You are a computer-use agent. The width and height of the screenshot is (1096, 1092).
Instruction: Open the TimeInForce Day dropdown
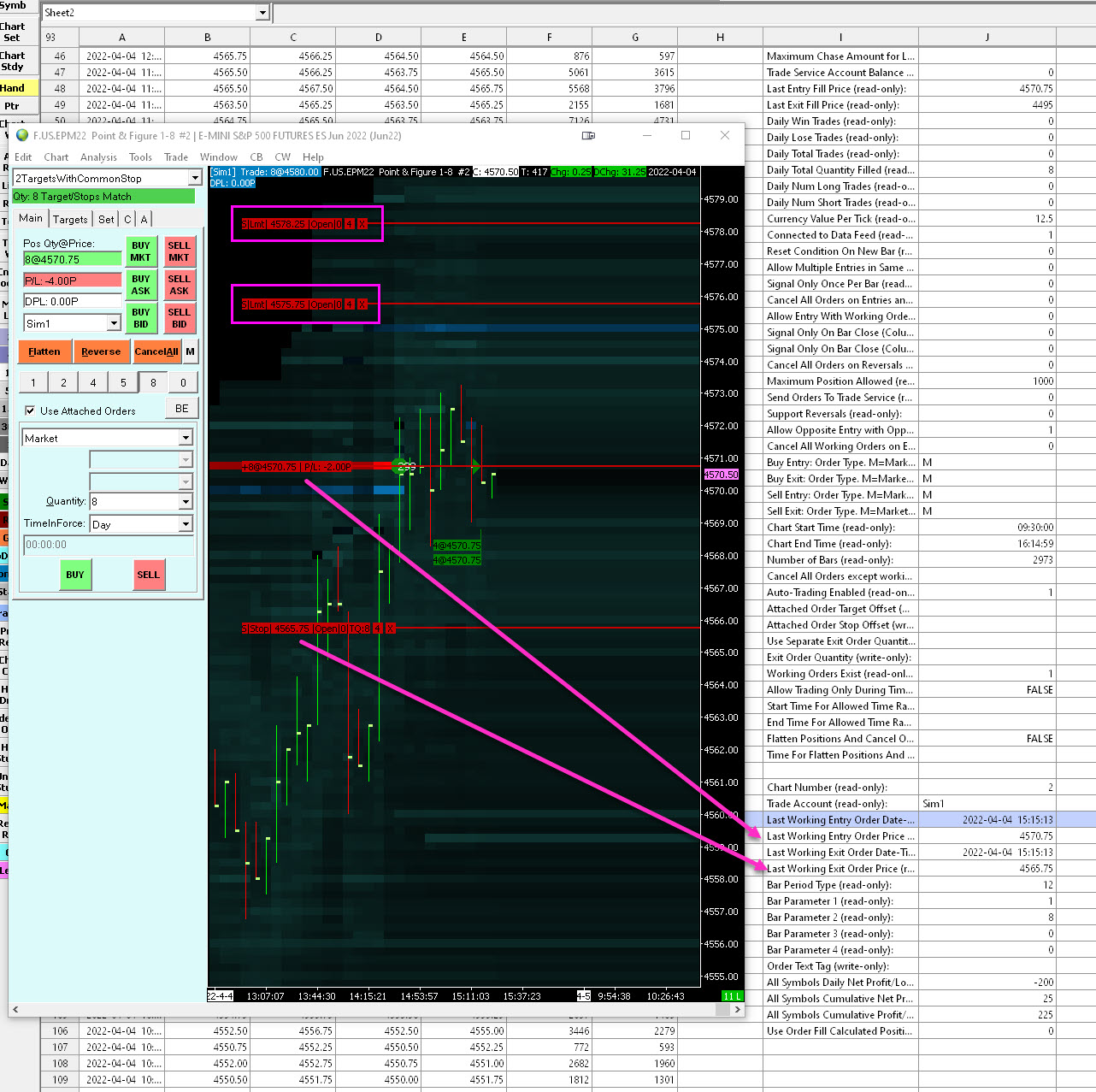pos(186,524)
